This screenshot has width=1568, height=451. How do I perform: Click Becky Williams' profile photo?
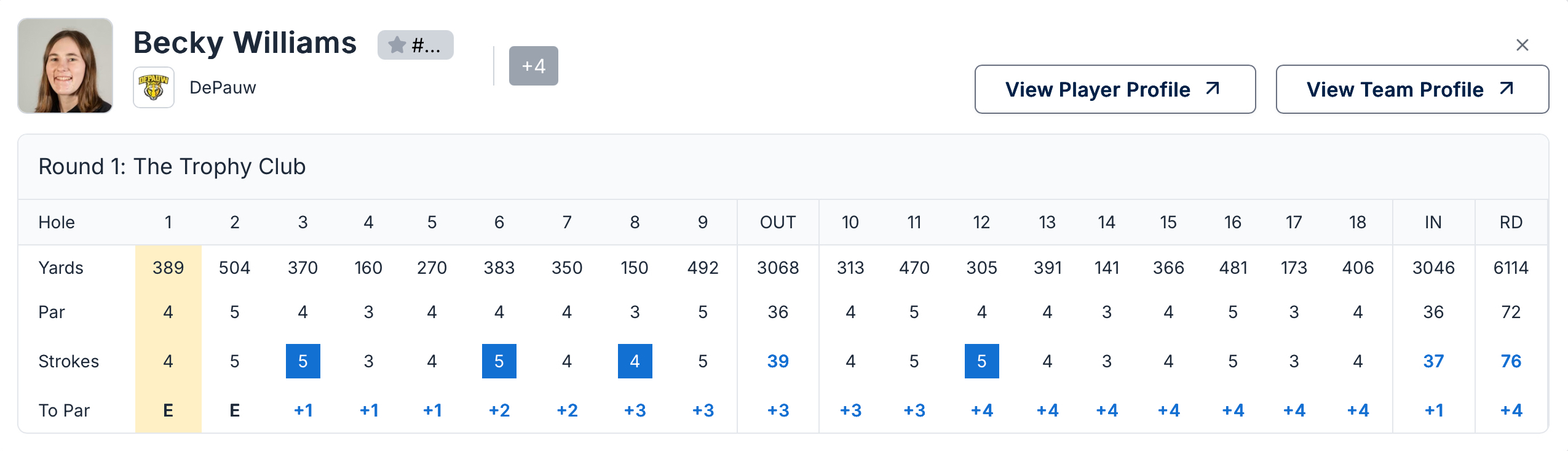click(65, 66)
